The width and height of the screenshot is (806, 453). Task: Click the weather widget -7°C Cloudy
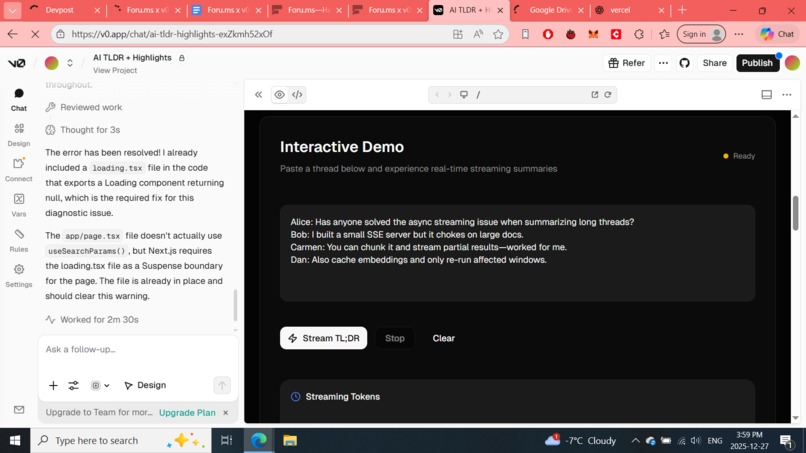580,440
